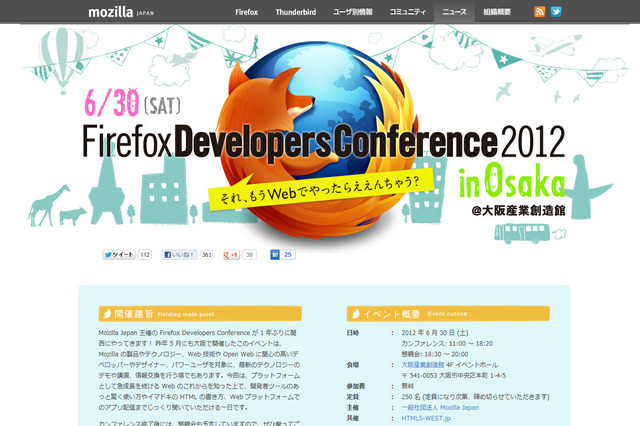Screen dimensions: 640x426
Task: Open the Thunderbird menu item
Action: click(296, 12)
